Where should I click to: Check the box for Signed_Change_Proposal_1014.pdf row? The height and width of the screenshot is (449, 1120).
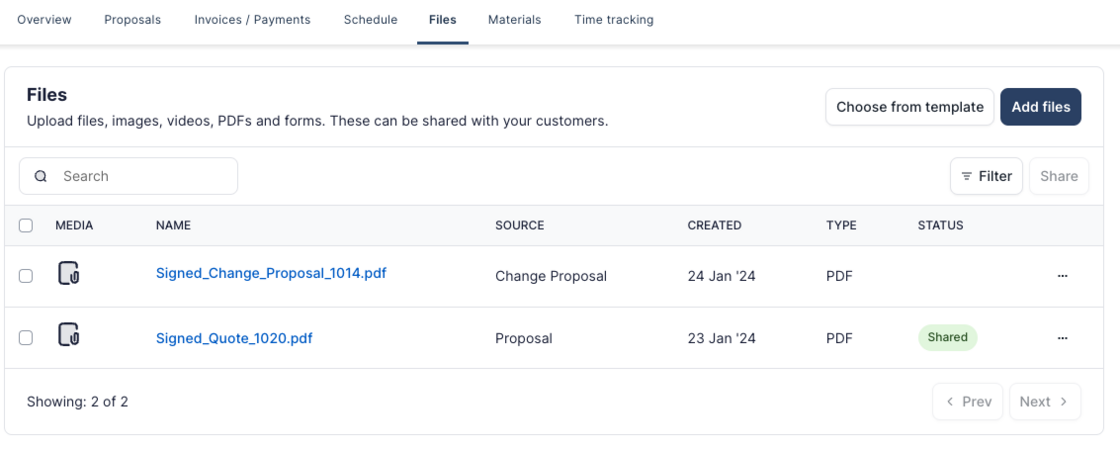pos(26,276)
